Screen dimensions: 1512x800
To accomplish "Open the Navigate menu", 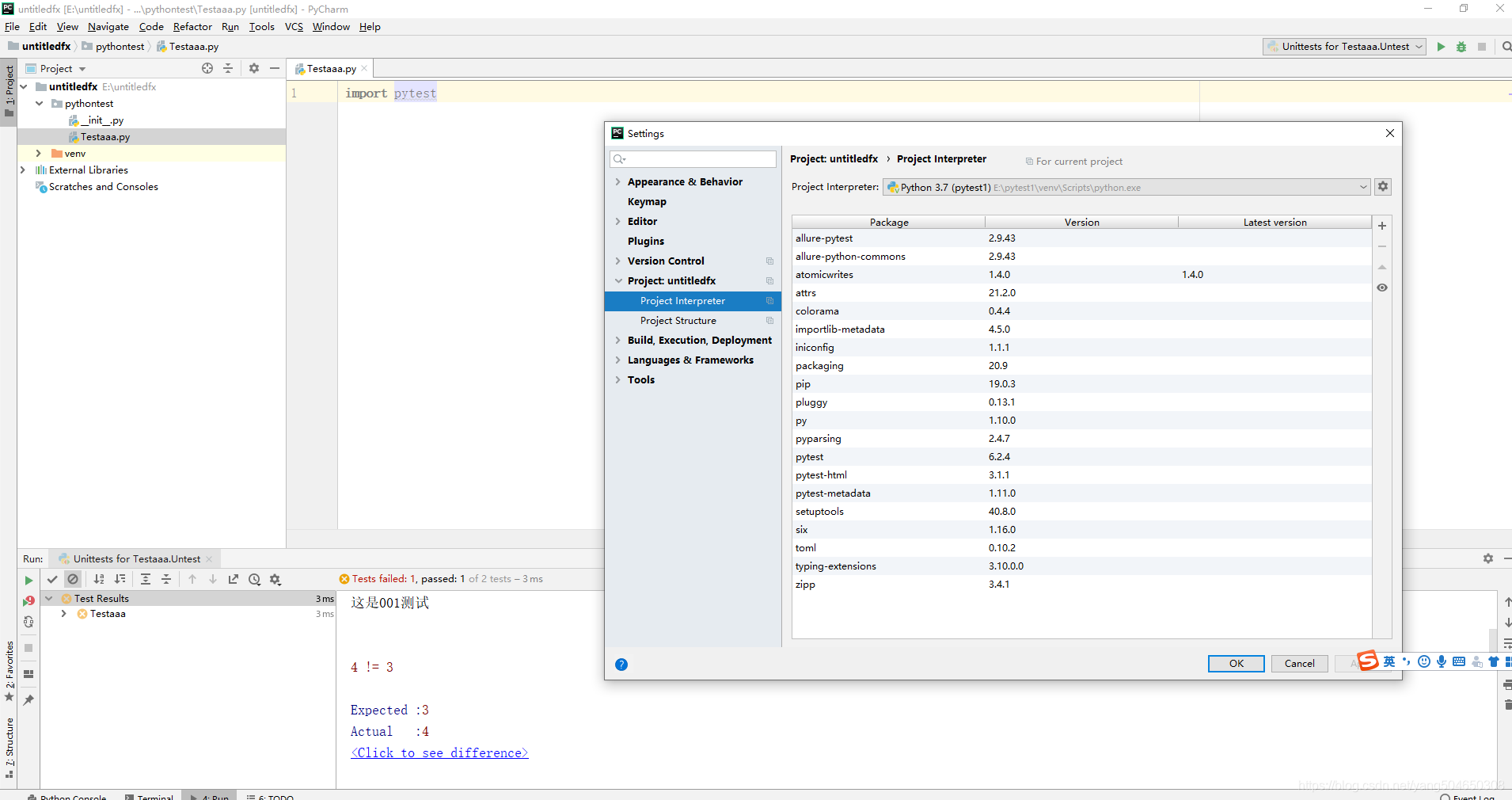I will (x=108, y=26).
